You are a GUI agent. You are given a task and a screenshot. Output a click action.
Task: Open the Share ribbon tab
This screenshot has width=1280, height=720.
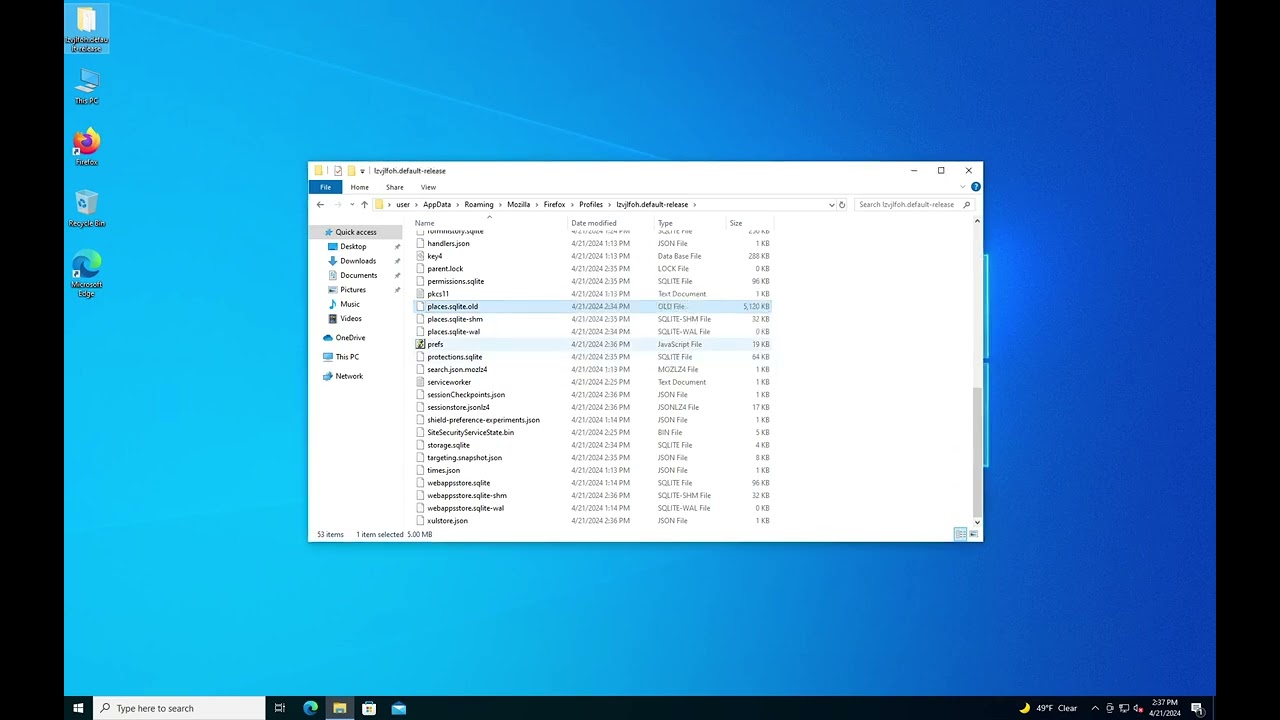click(x=395, y=187)
